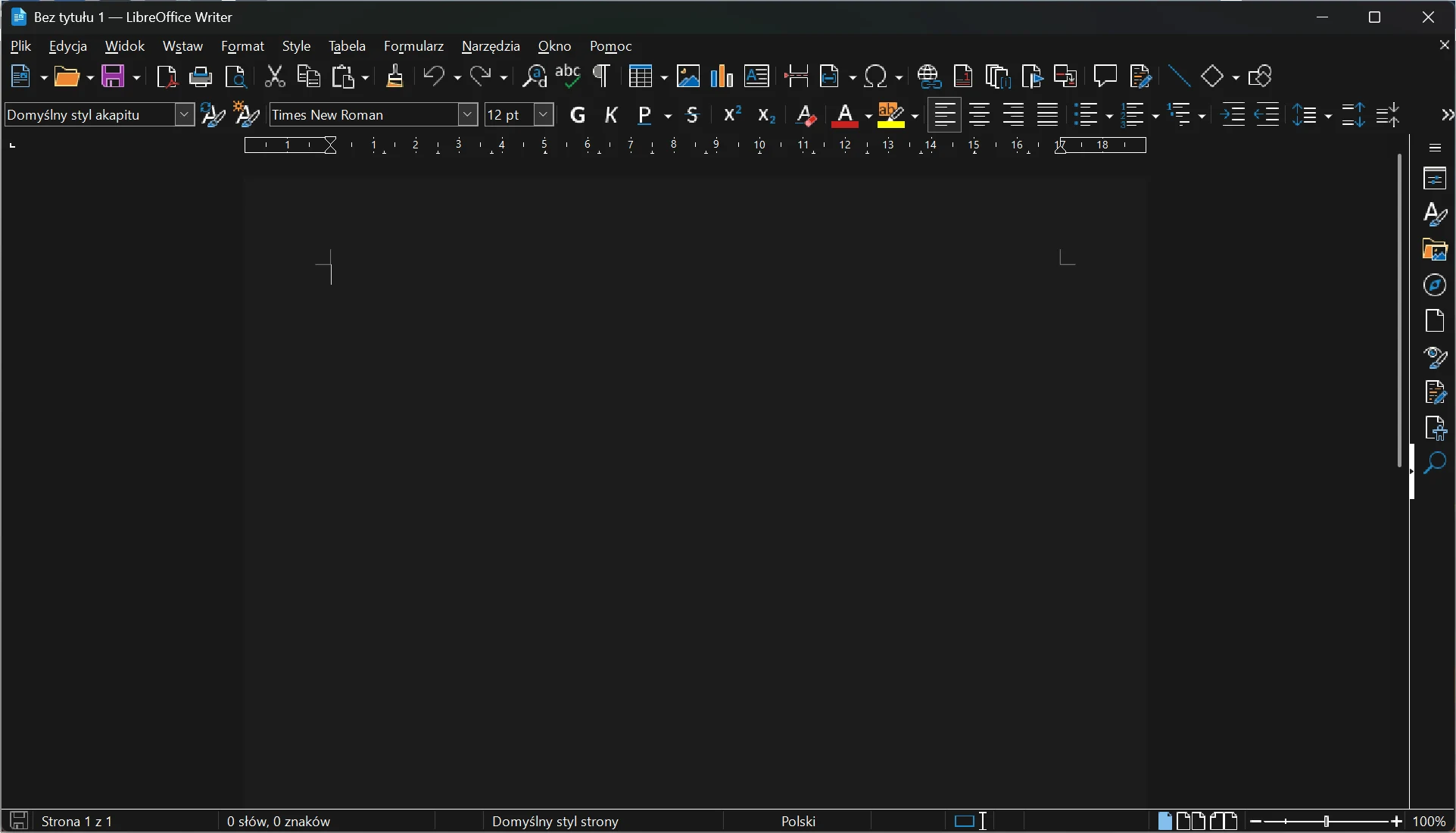Toggle bold formatting (G)
Viewport: 1456px width, 833px height.
coord(578,115)
